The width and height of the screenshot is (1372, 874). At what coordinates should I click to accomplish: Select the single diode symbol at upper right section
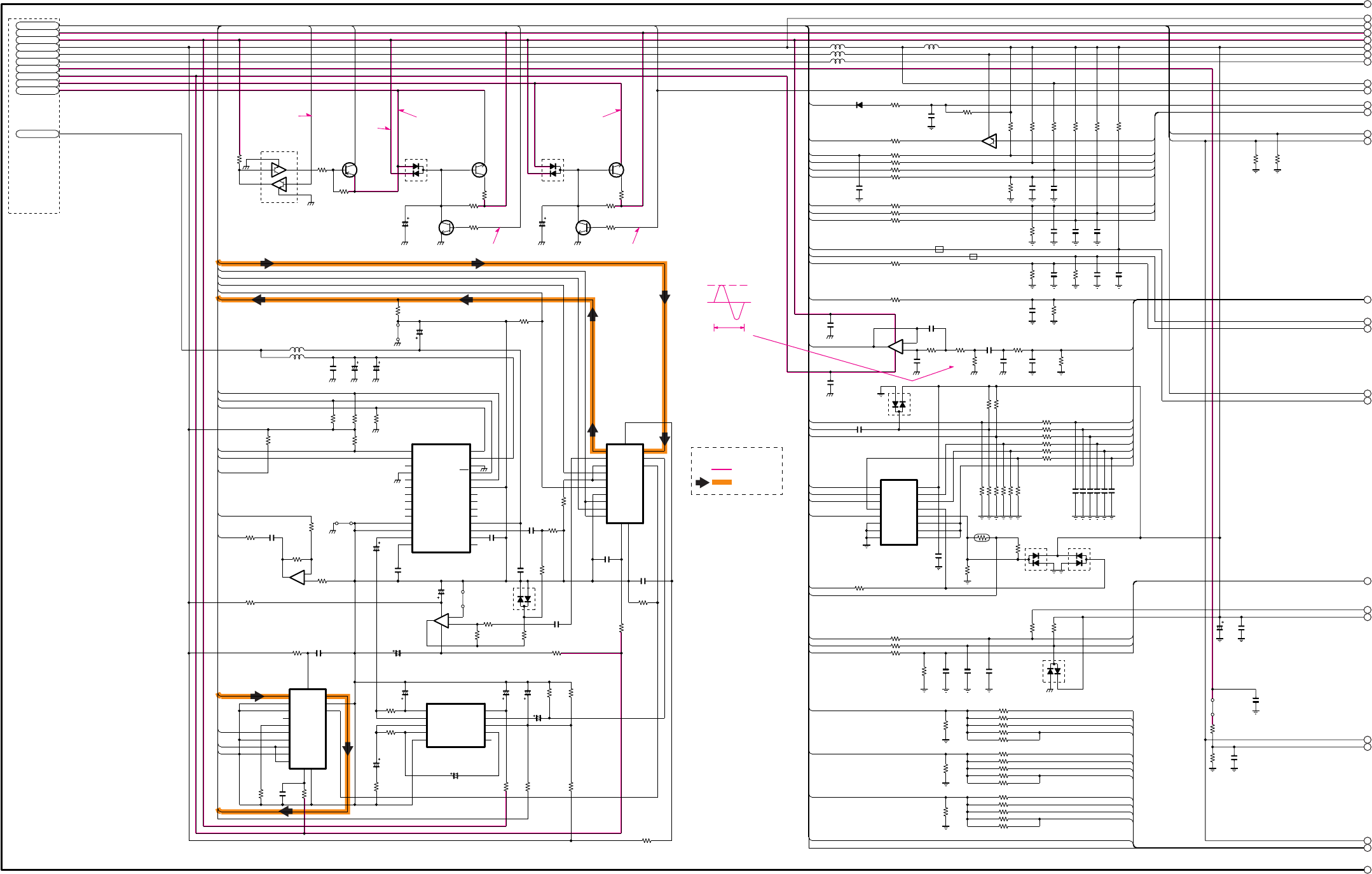pyautogui.click(x=859, y=105)
